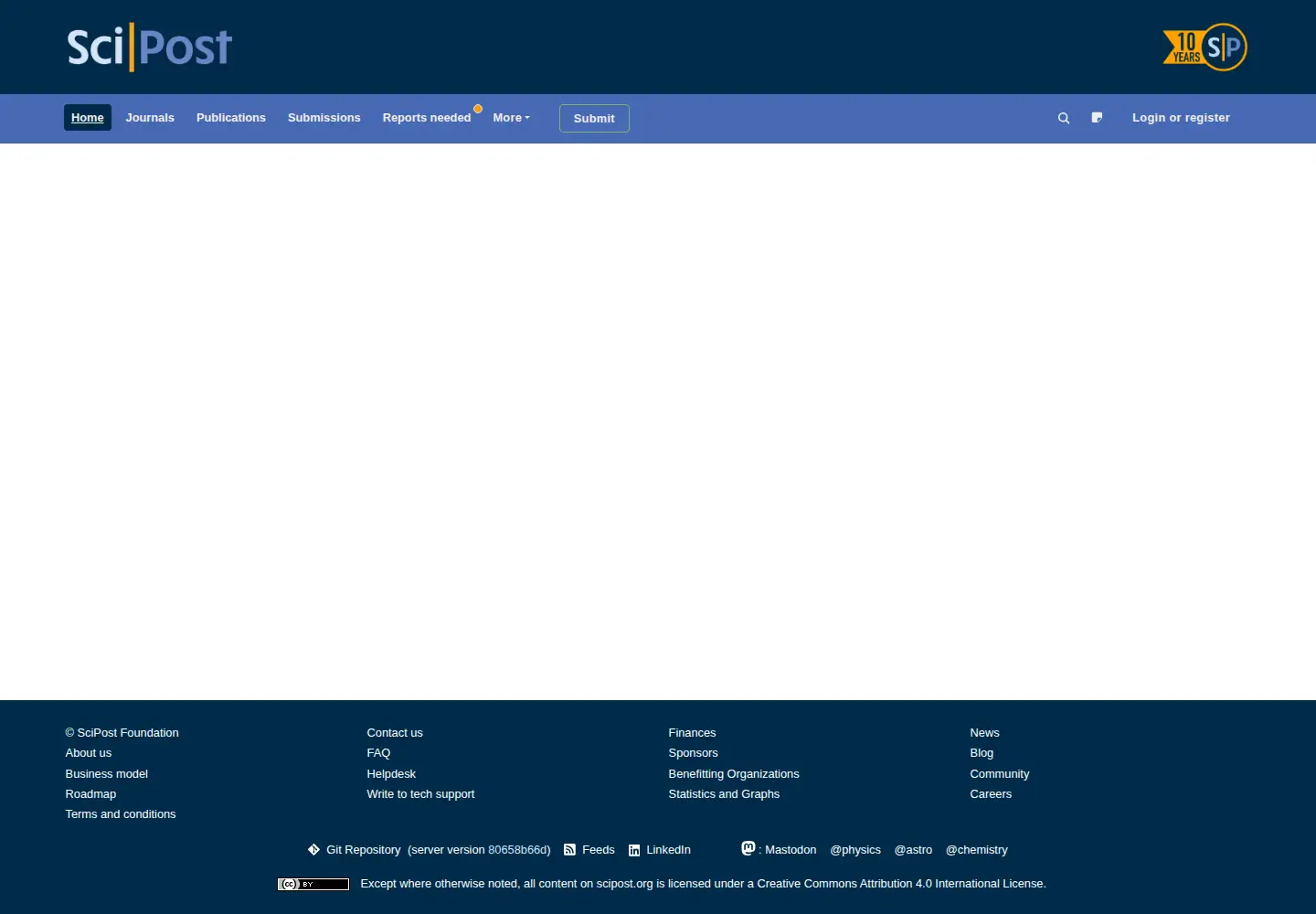Open the Community footer link

pyautogui.click(x=1000, y=774)
